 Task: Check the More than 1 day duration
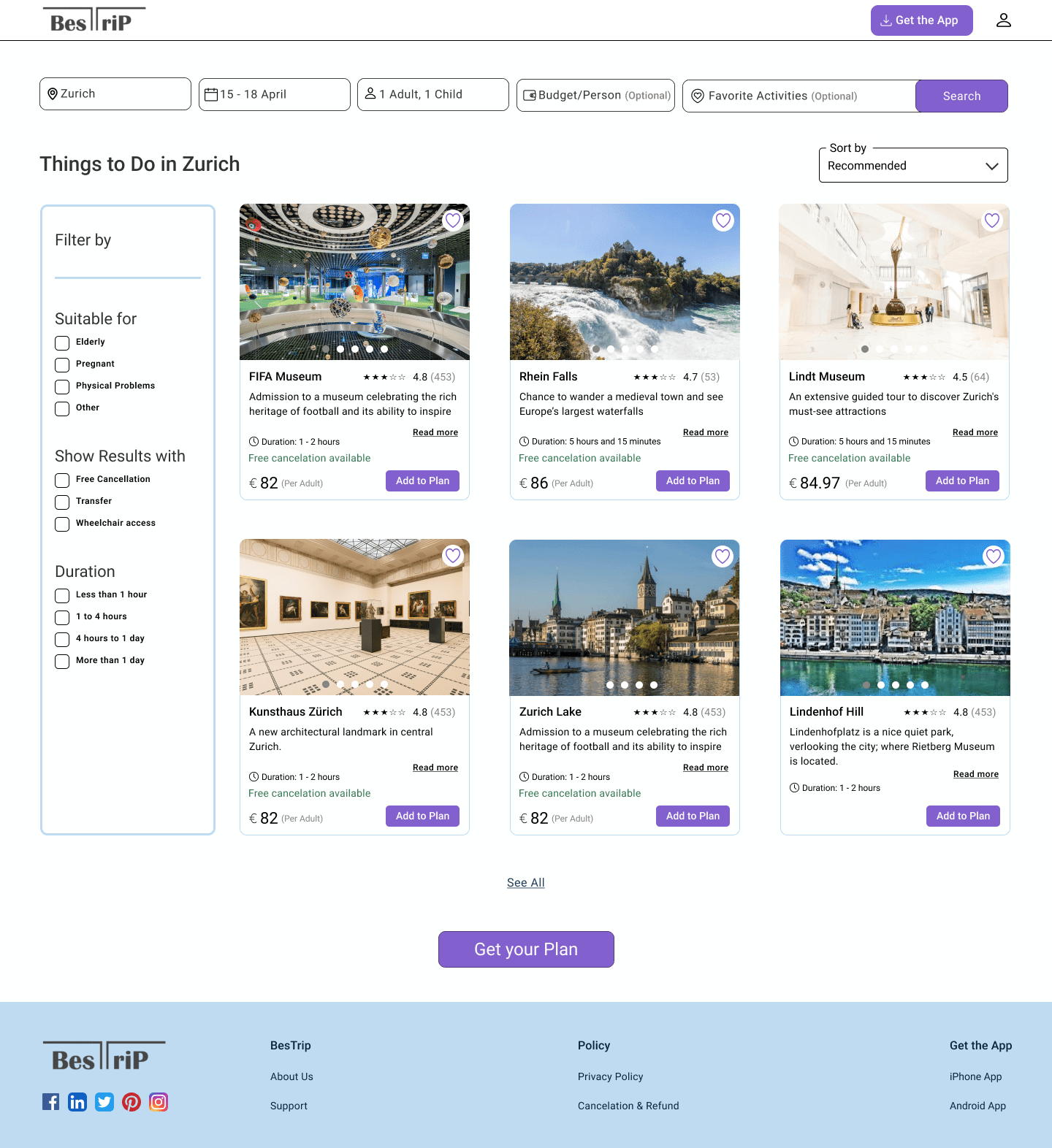(x=62, y=662)
